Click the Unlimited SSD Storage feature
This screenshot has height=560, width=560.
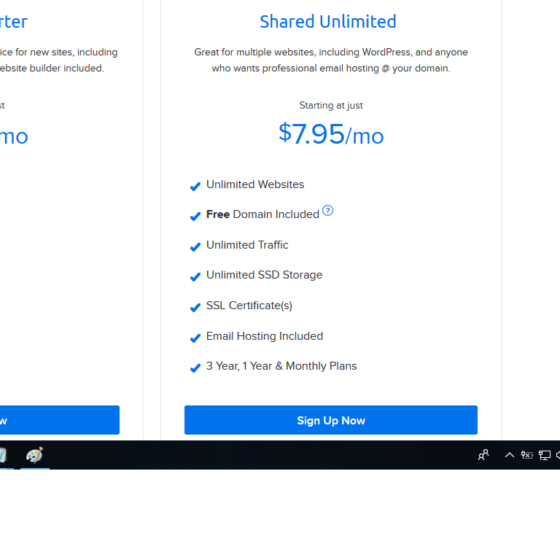(264, 275)
